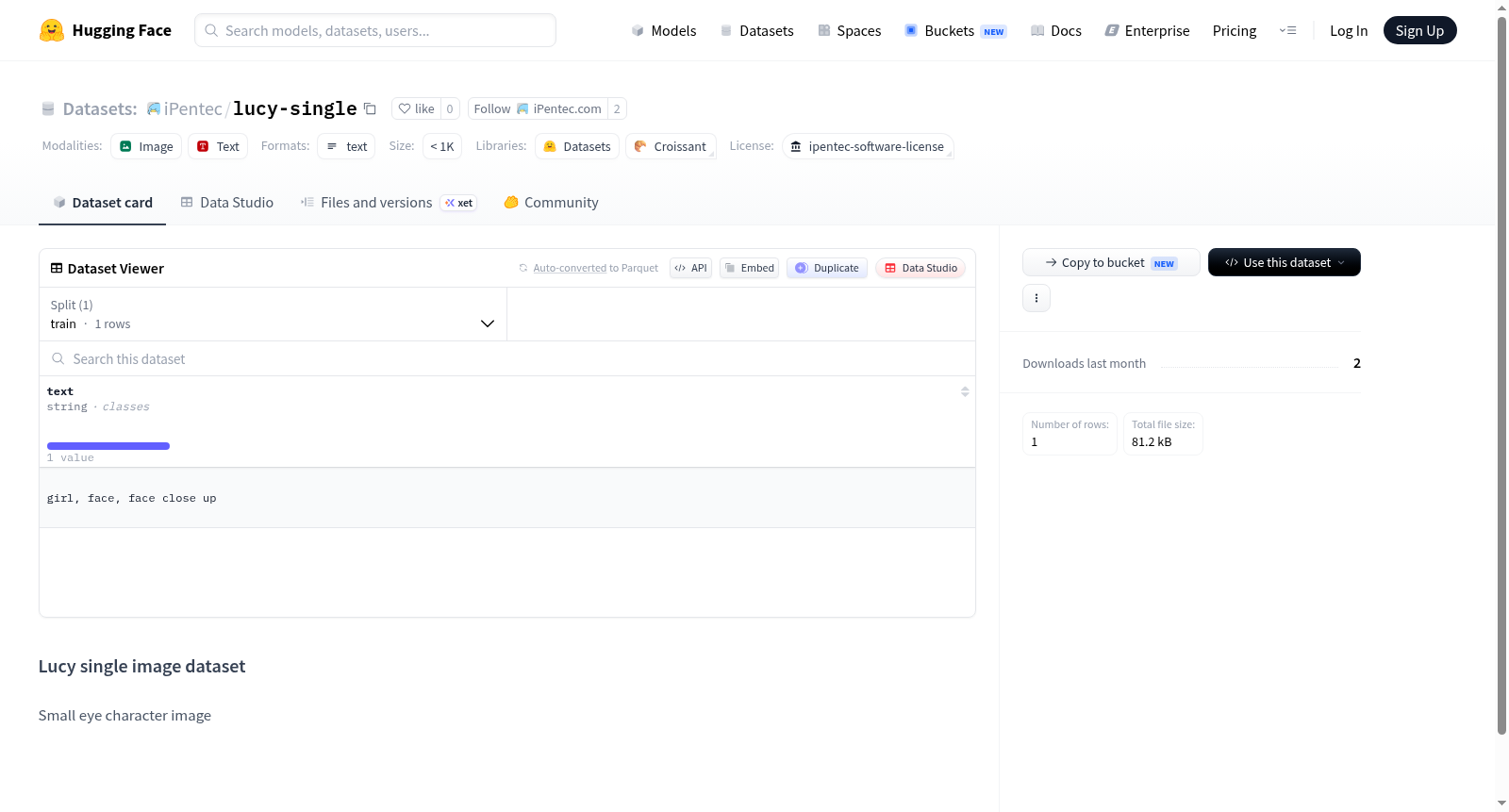Click the like count 0
Viewport: 1509px width, 812px height.
[450, 109]
